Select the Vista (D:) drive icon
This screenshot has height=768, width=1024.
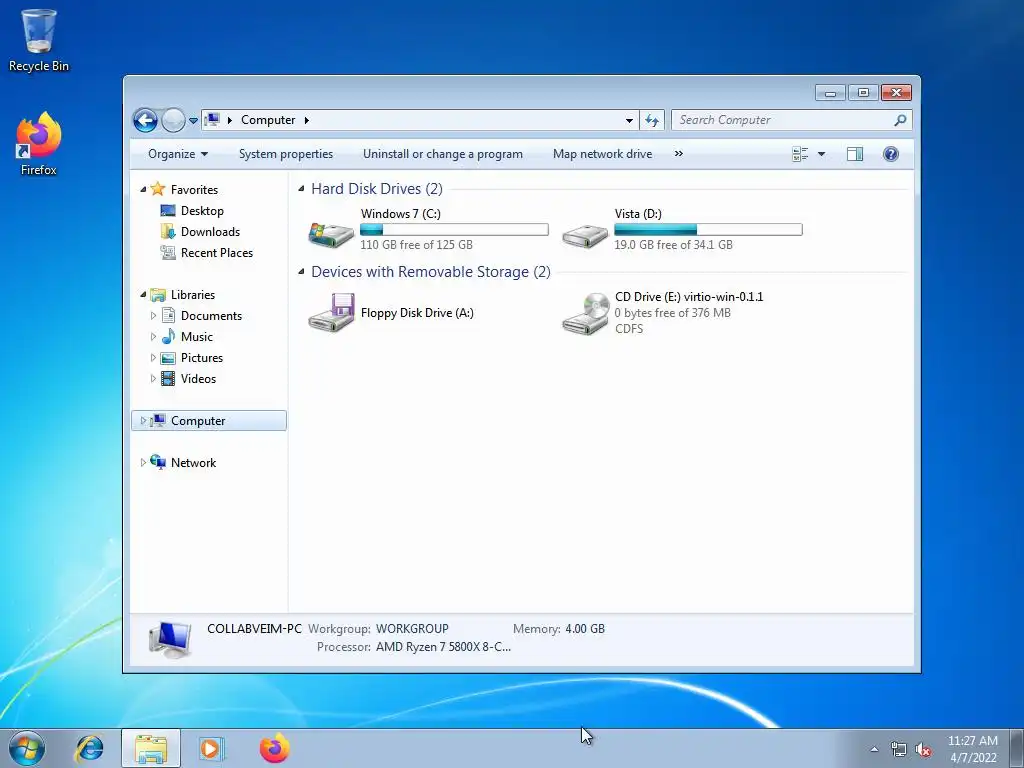pyautogui.click(x=585, y=235)
